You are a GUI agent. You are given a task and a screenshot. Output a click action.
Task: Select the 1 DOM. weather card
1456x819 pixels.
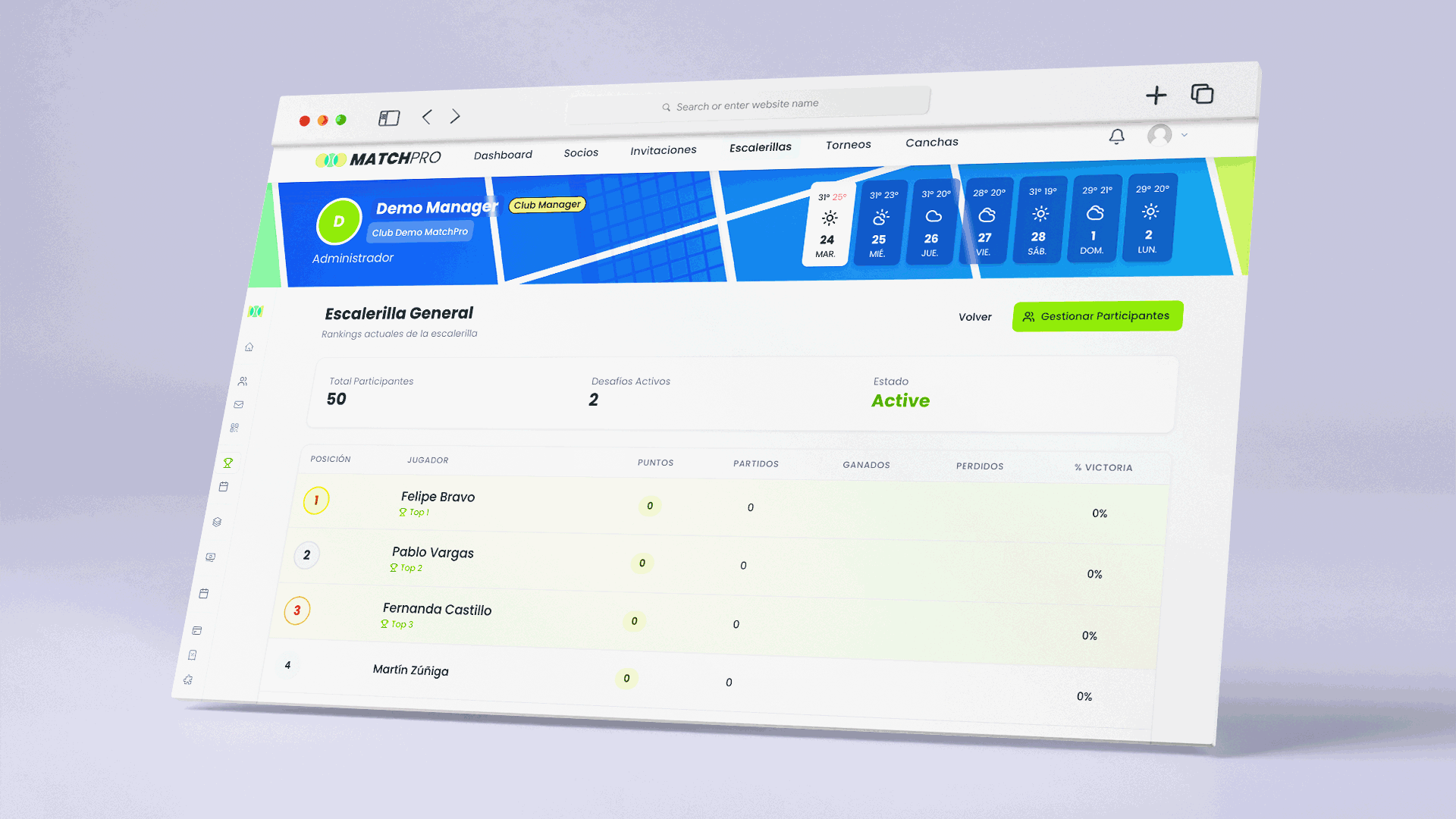1094,218
